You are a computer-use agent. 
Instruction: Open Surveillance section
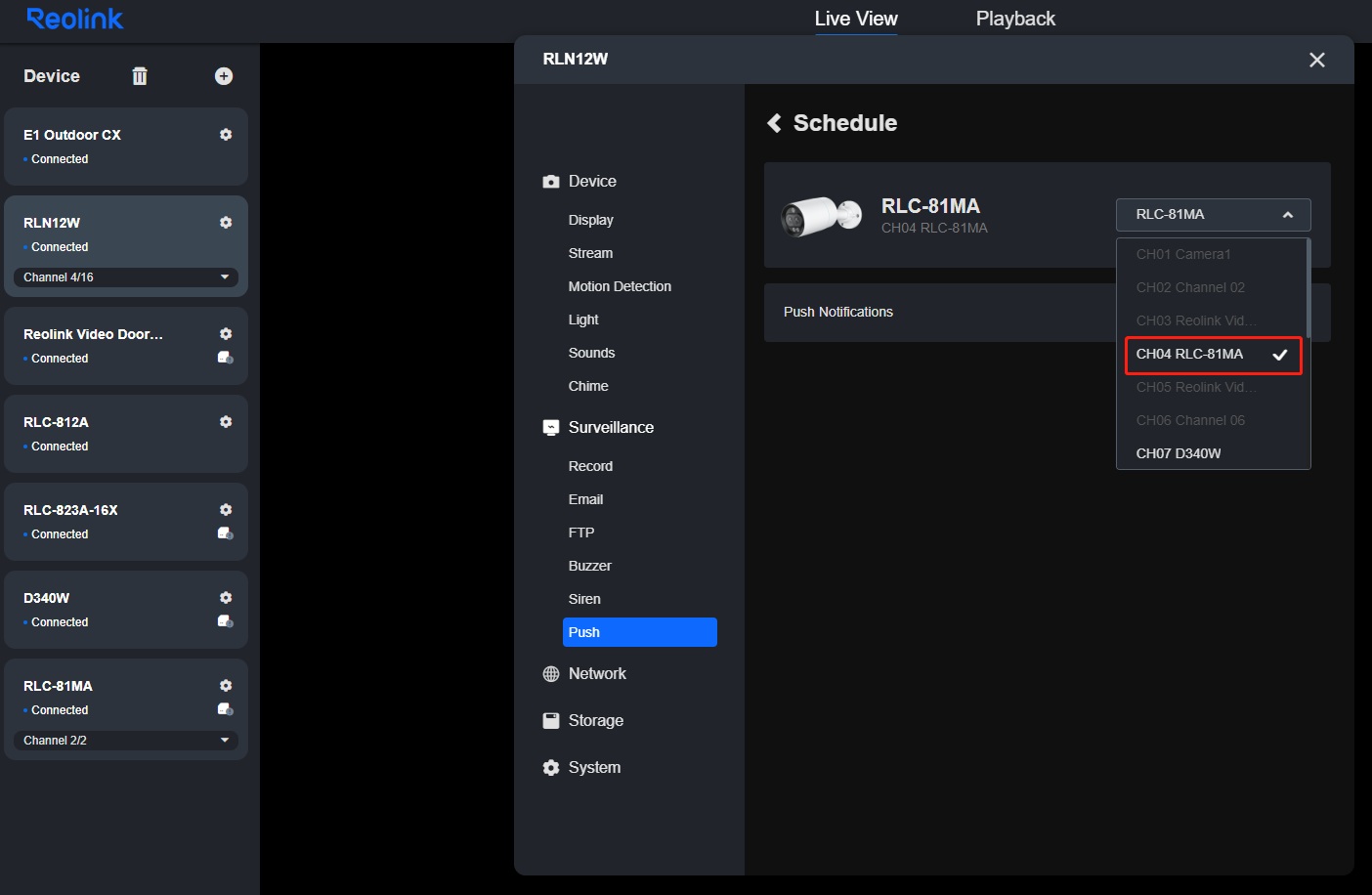pyautogui.click(x=598, y=428)
